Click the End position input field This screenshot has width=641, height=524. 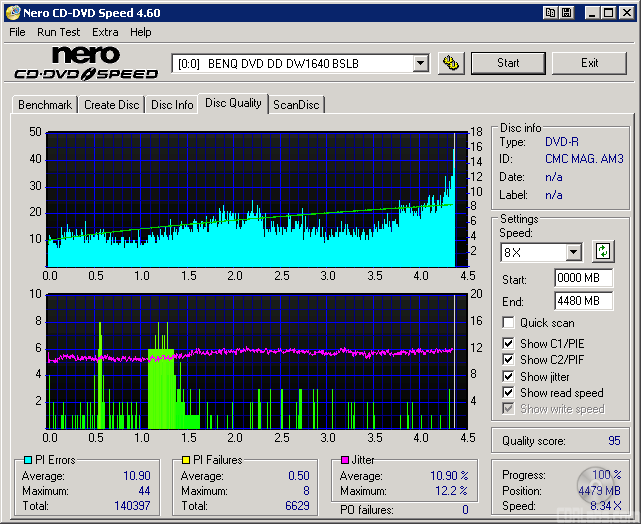click(583, 300)
